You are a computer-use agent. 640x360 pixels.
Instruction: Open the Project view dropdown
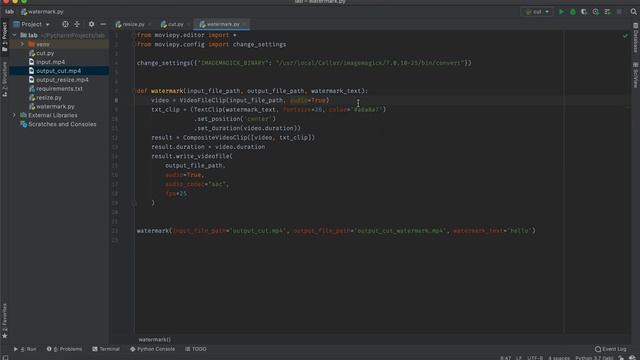click(31, 24)
